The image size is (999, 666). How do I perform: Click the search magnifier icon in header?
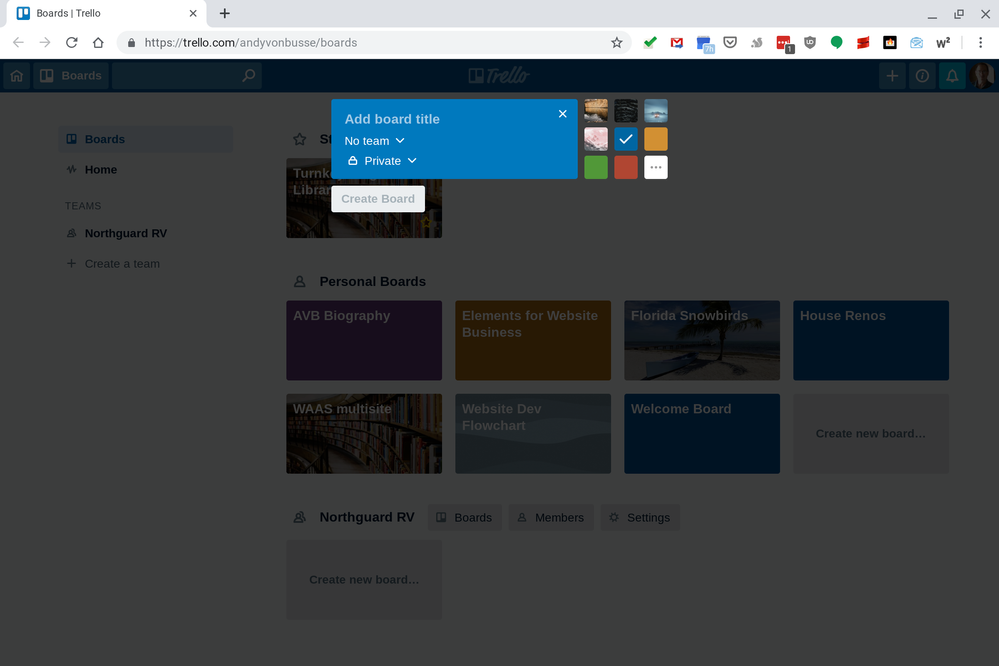pos(248,76)
